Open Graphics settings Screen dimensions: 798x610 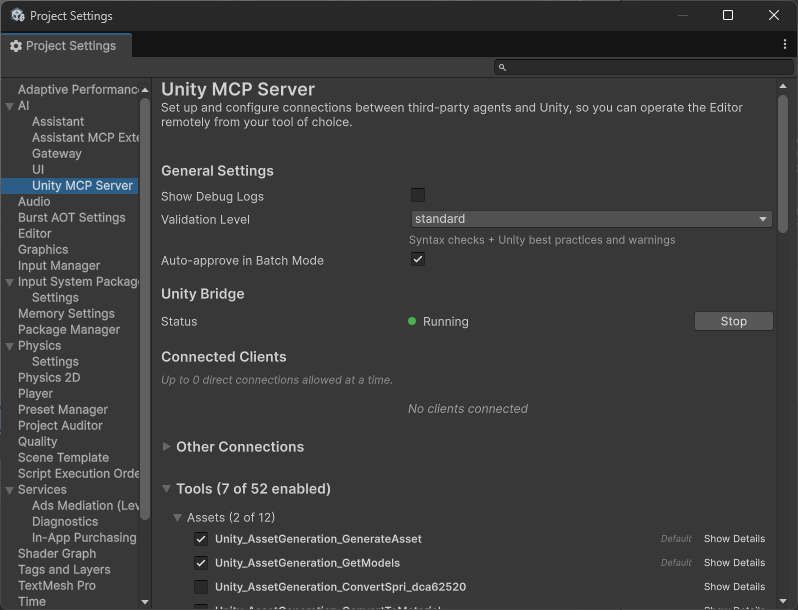(x=43, y=250)
